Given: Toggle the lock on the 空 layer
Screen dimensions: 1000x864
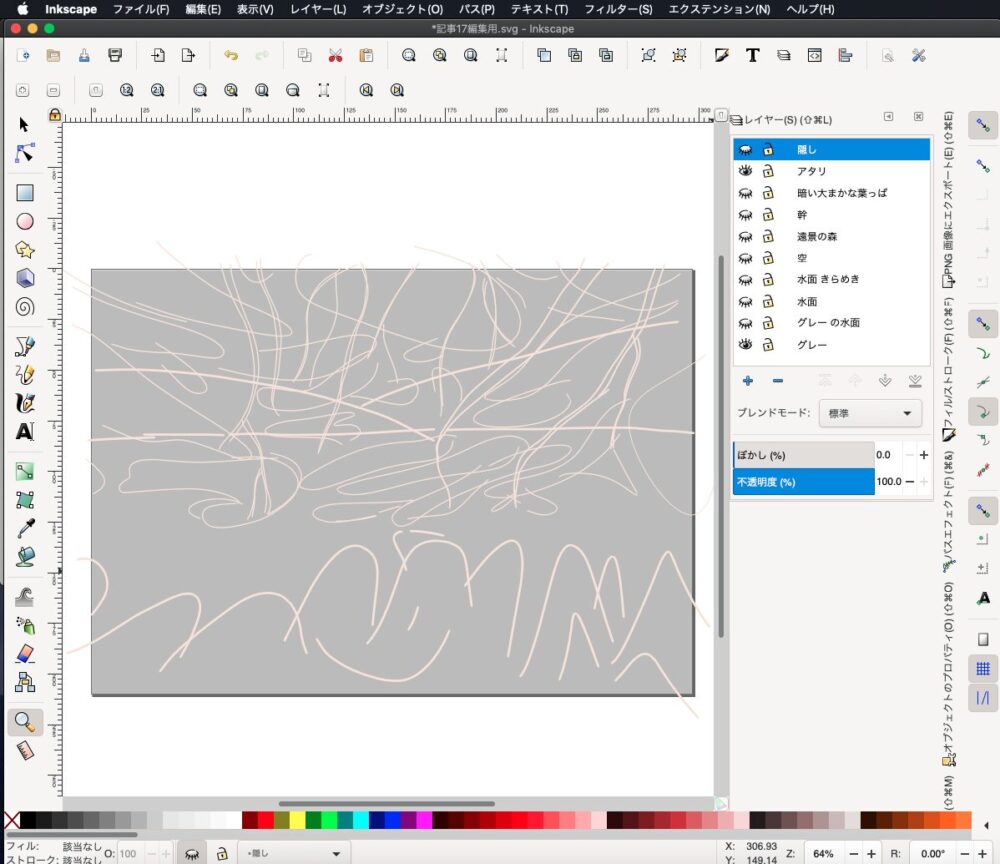Looking at the screenshot, I should click(x=768, y=258).
